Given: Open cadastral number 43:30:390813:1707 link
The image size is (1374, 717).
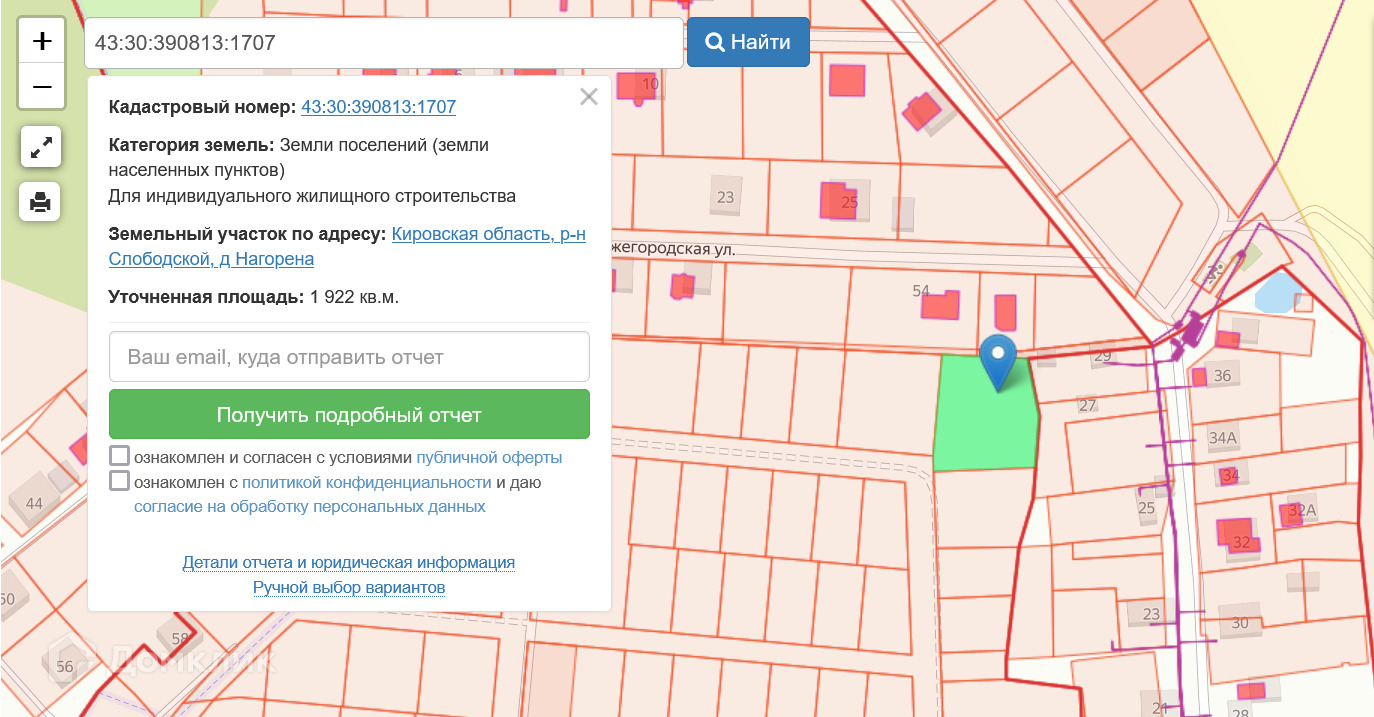Looking at the screenshot, I should (378, 107).
